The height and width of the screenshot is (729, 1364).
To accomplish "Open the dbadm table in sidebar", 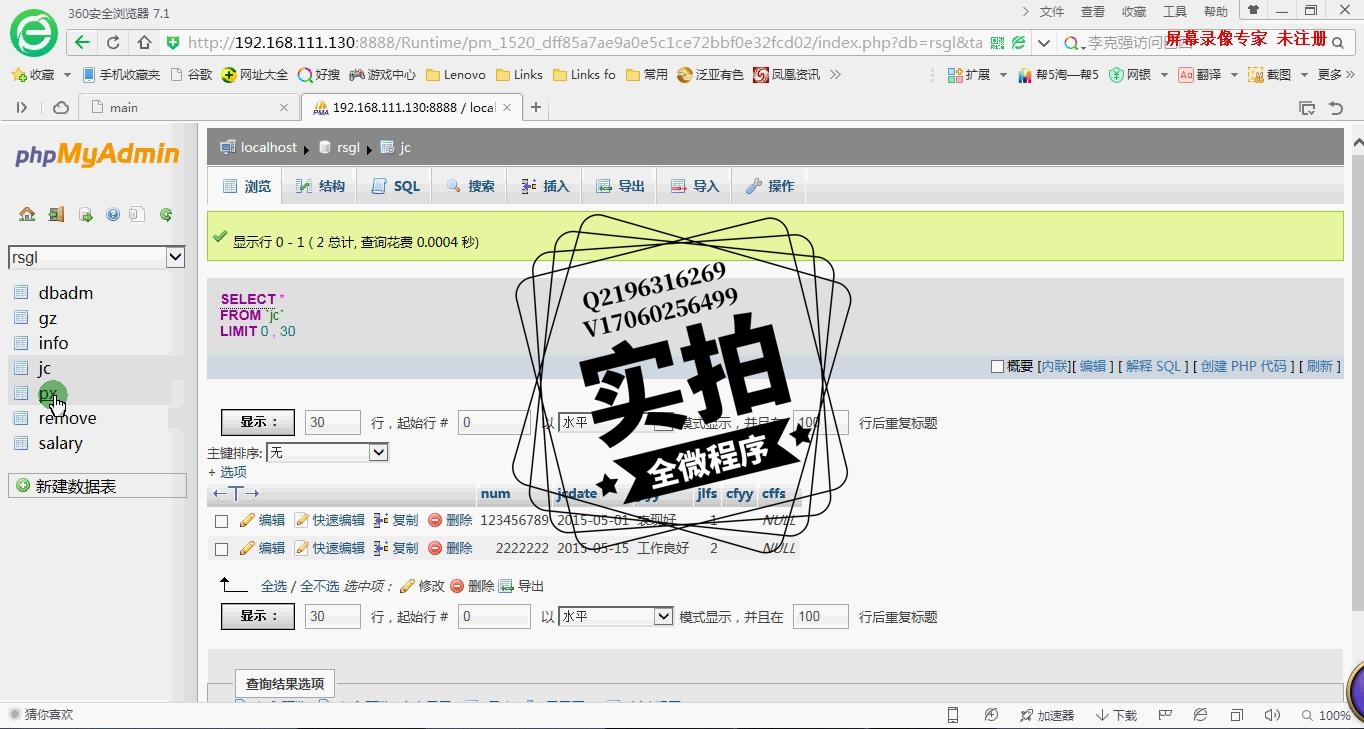I will (x=66, y=293).
